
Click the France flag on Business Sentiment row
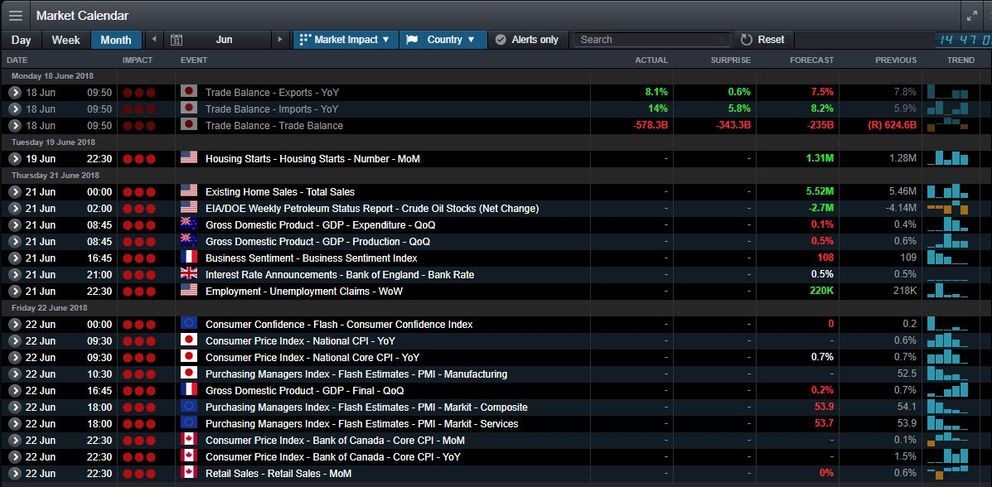pos(189,257)
